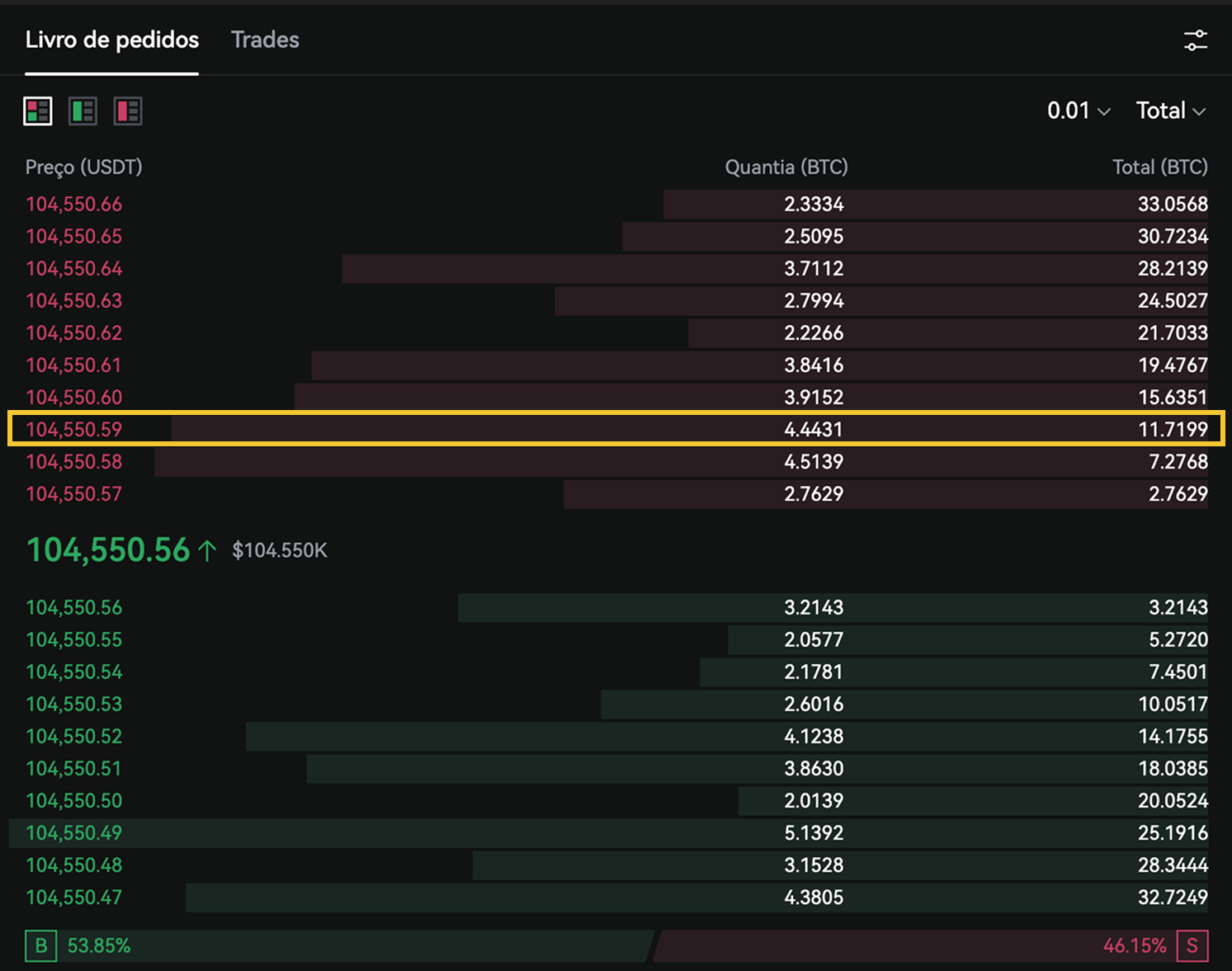Switch to sell-orders-only book view
1232x971 pixels.
[128, 111]
